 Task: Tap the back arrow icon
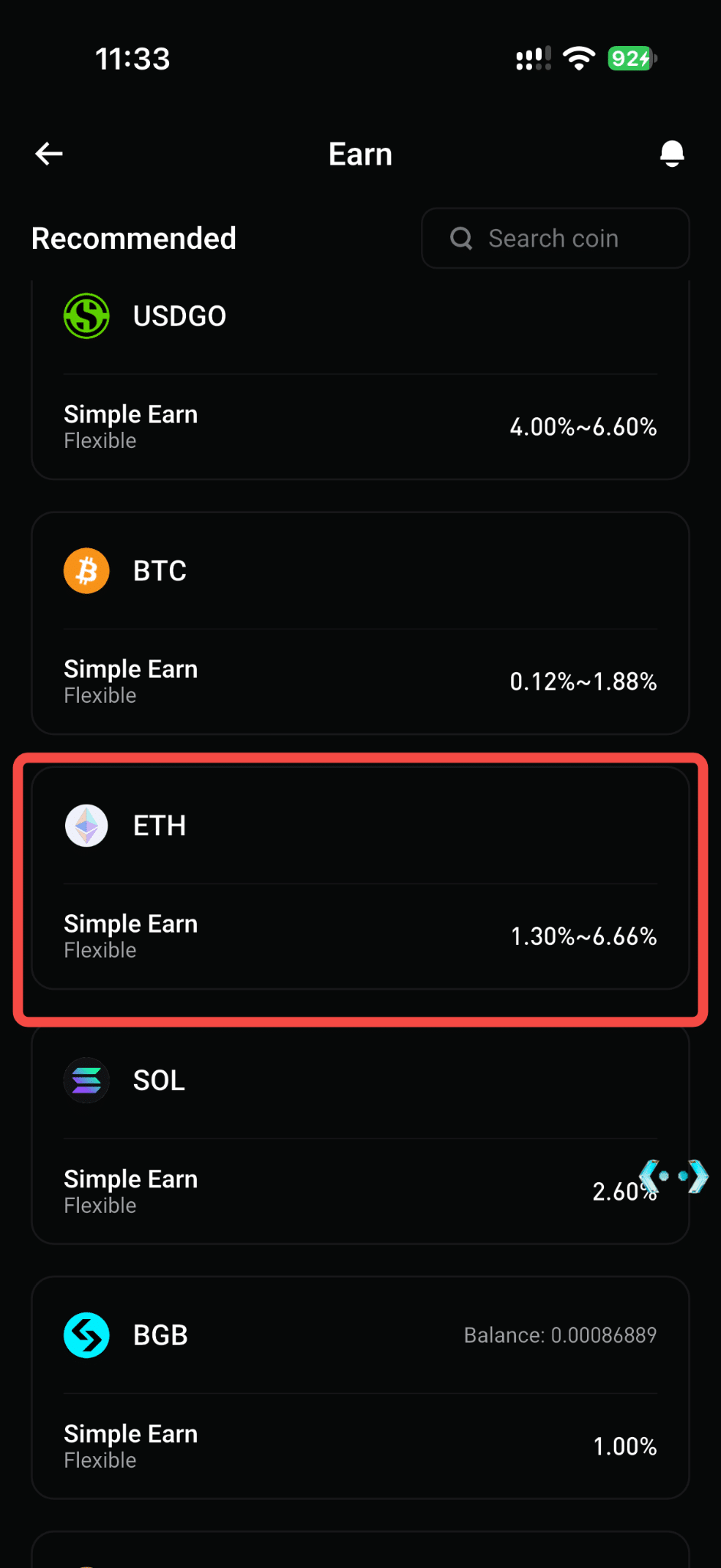tap(49, 154)
